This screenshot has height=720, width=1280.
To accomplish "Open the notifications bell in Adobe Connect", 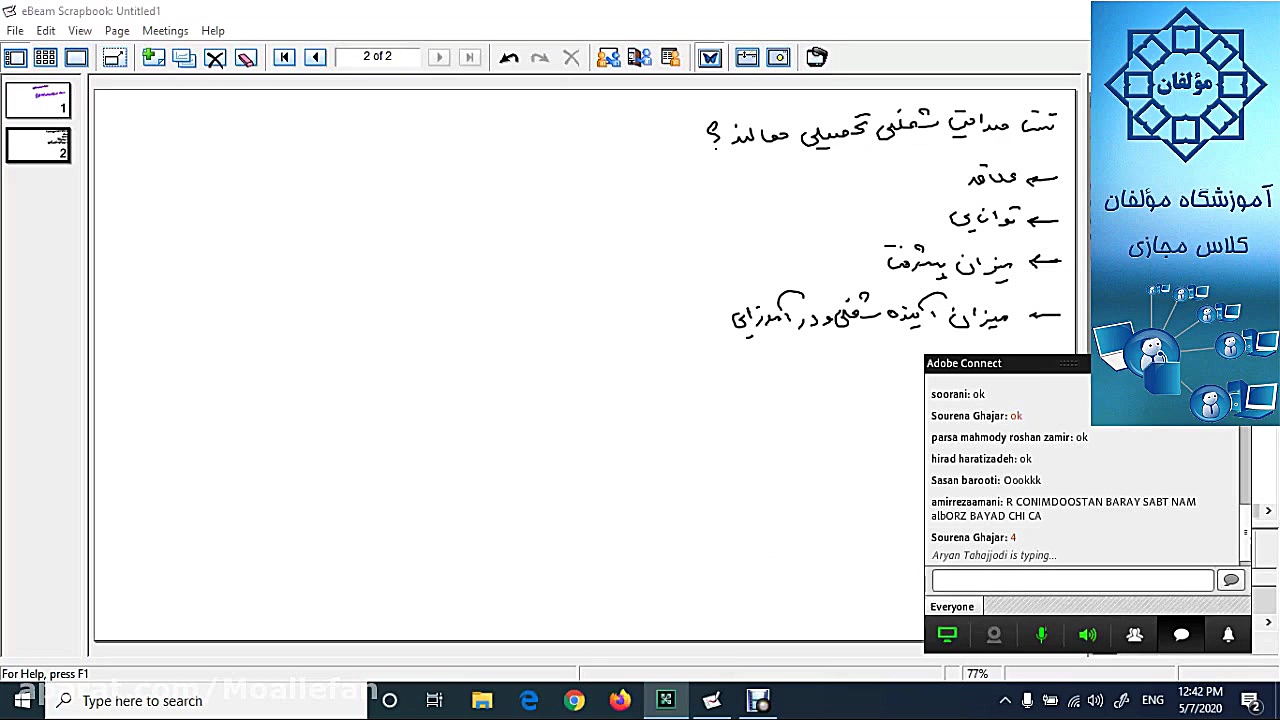I will click(1228, 635).
